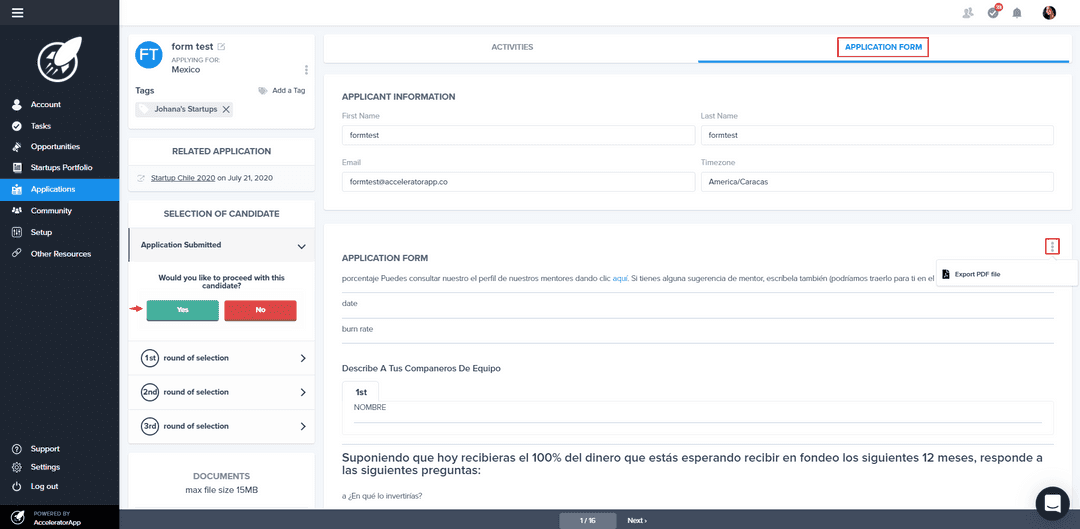Open the users icon in top bar
1080x529 pixels.
[x=968, y=12]
